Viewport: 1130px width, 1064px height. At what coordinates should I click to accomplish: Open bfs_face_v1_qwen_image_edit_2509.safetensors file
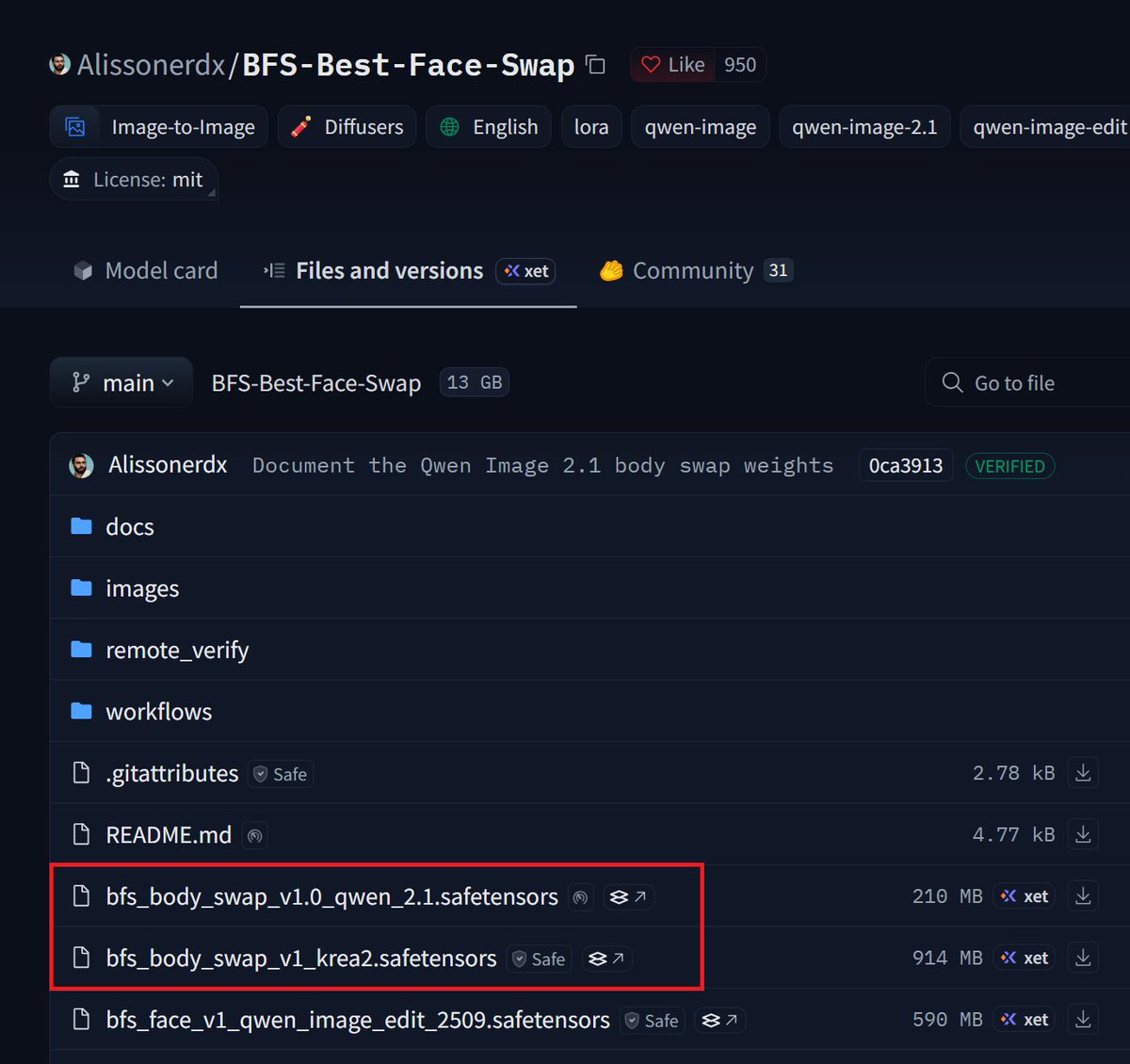[x=358, y=1020]
